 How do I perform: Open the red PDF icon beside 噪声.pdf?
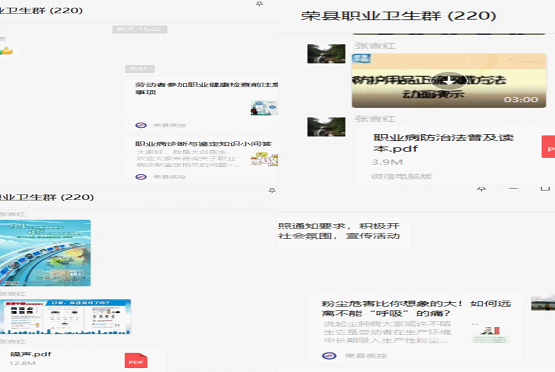coord(136,361)
